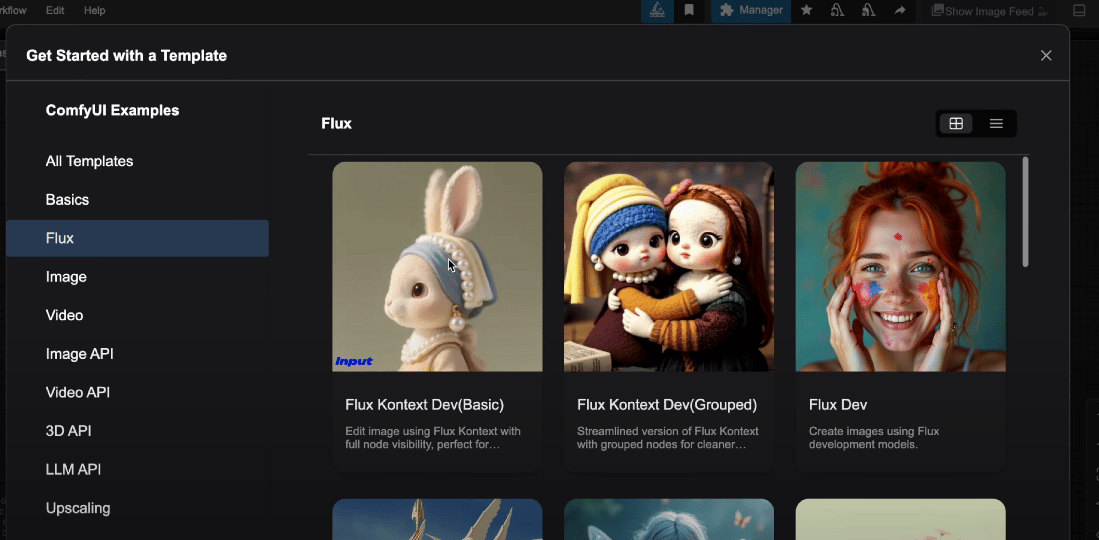Click the first vacuum cleaner icon
1099x540 pixels.
(837, 11)
